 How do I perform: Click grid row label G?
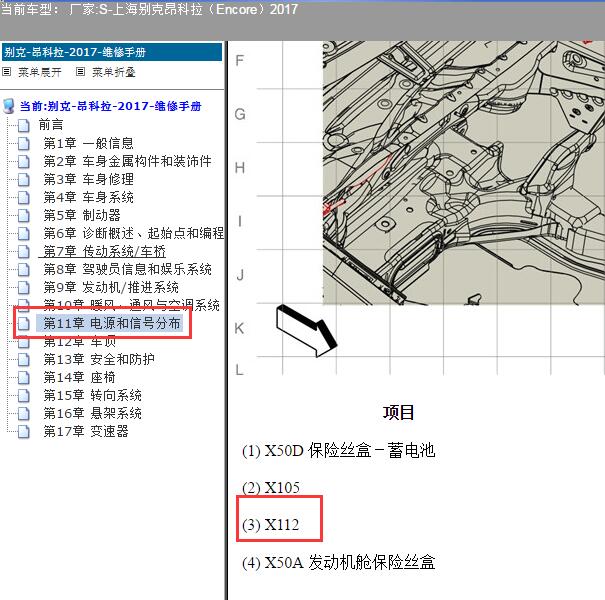(240, 114)
